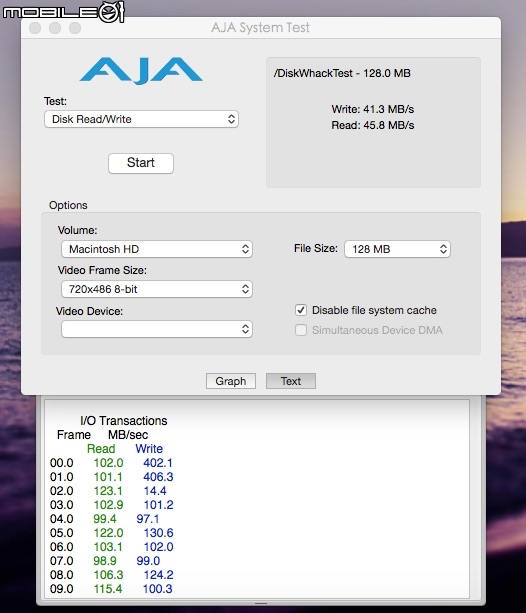Click the AJA System Test window title
Image resolution: width=526 pixels, height=613 pixels.
260,28
